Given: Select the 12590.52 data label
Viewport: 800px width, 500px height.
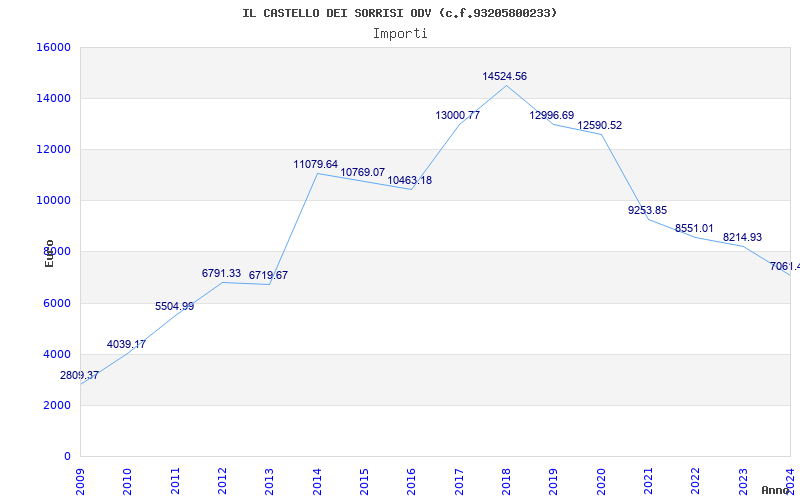Looking at the screenshot, I should 599,126.
